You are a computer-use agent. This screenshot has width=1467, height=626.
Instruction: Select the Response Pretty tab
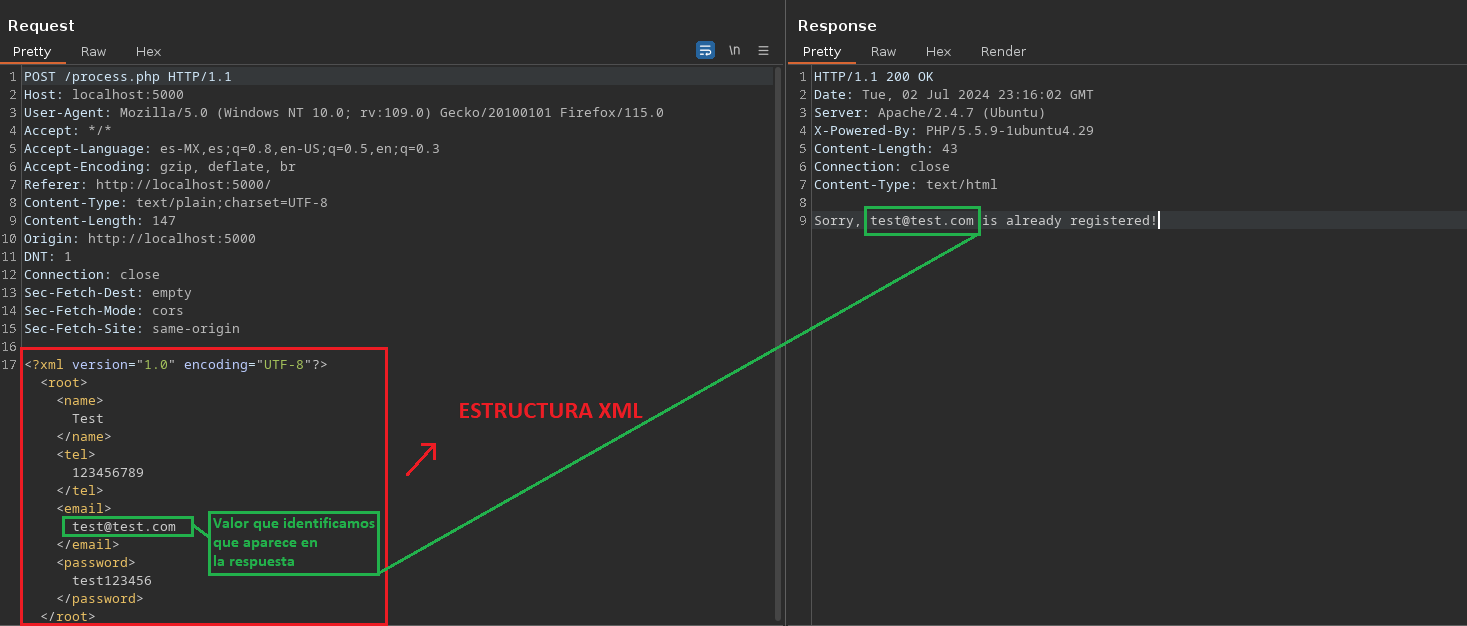click(822, 52)
